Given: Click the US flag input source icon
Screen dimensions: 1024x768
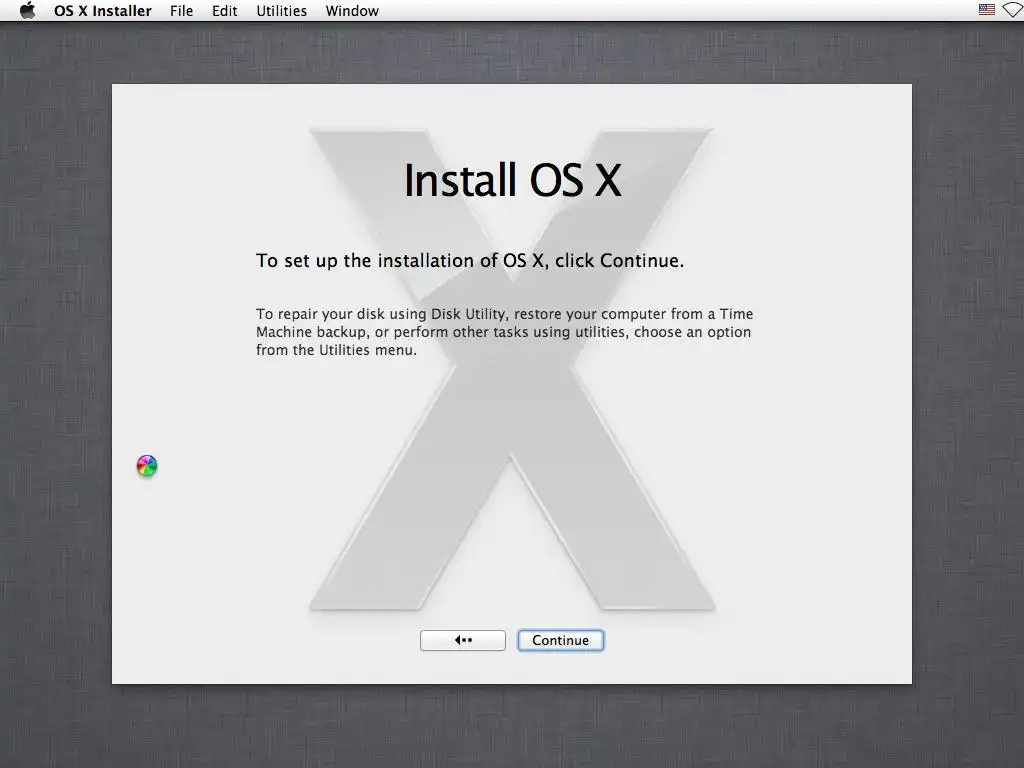Looking at the screenshot, I should pos(987,10).
